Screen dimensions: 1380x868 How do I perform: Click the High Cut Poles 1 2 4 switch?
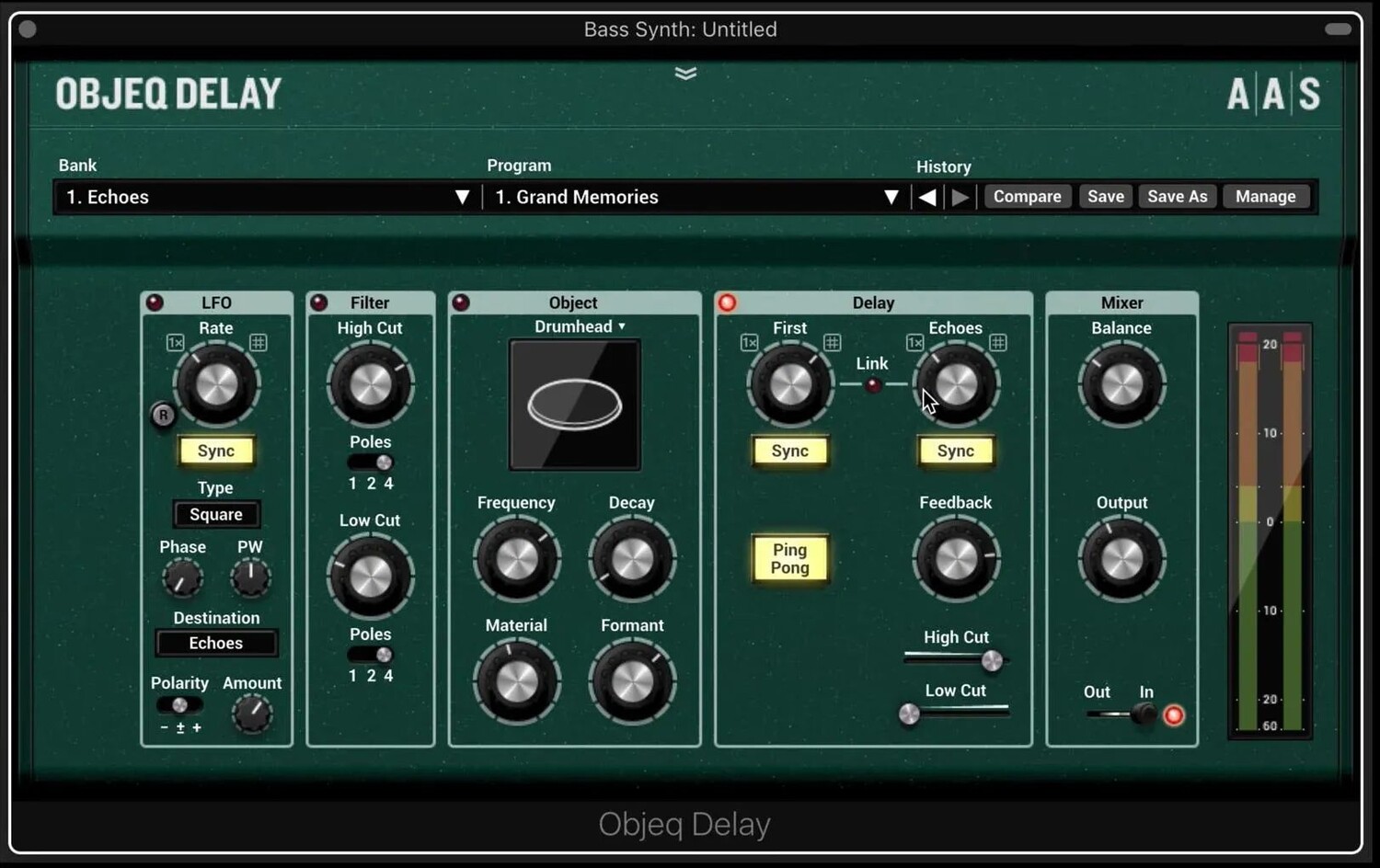(x=370, y=463)
